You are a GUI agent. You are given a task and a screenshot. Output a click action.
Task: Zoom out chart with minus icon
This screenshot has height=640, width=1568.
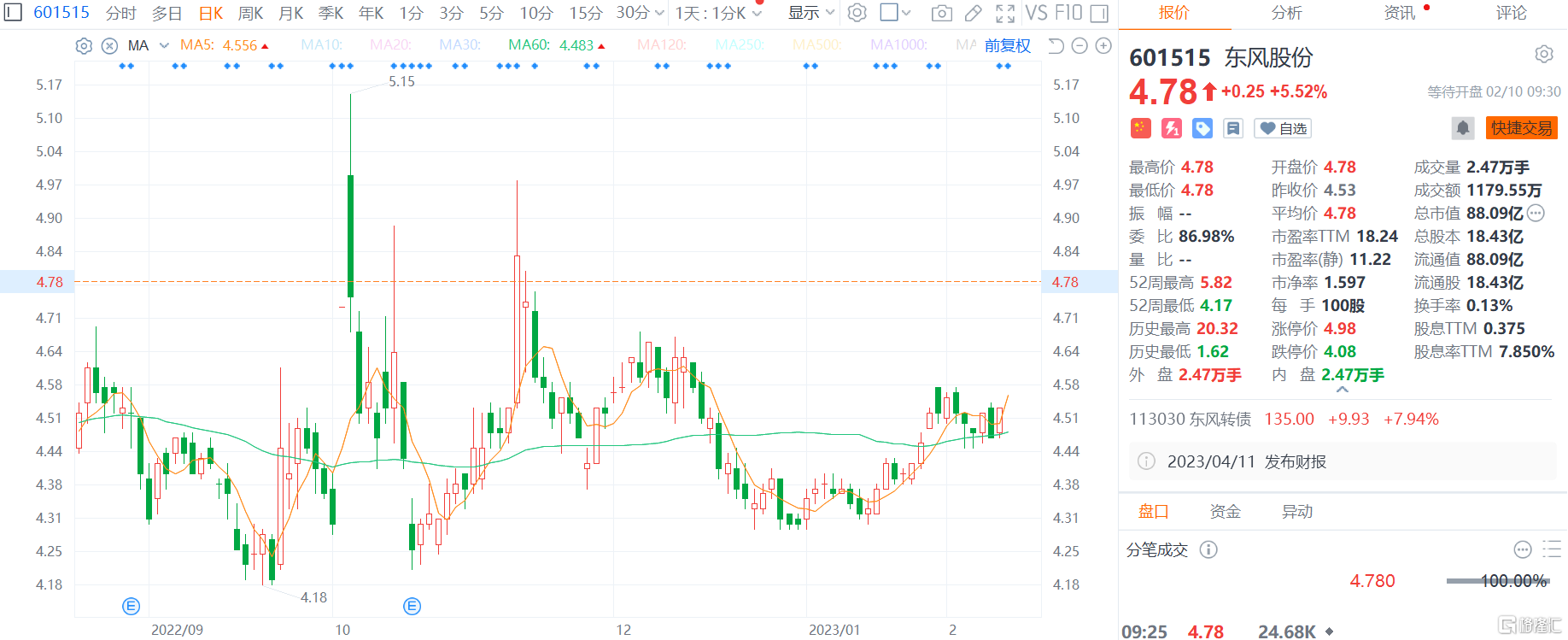(x=1079, y=46)
